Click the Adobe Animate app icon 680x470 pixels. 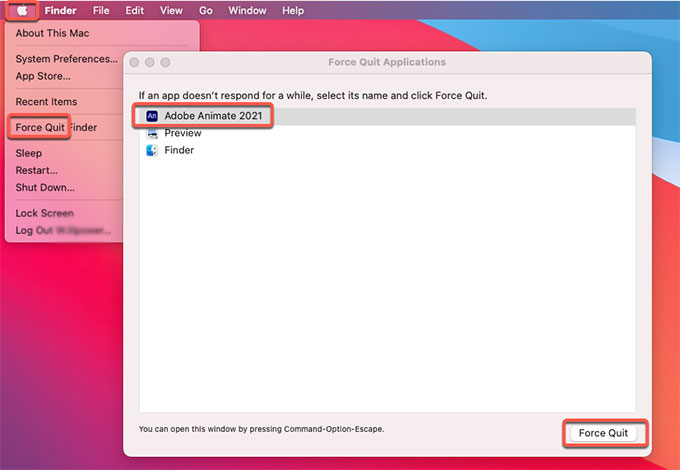click(152, 116)
